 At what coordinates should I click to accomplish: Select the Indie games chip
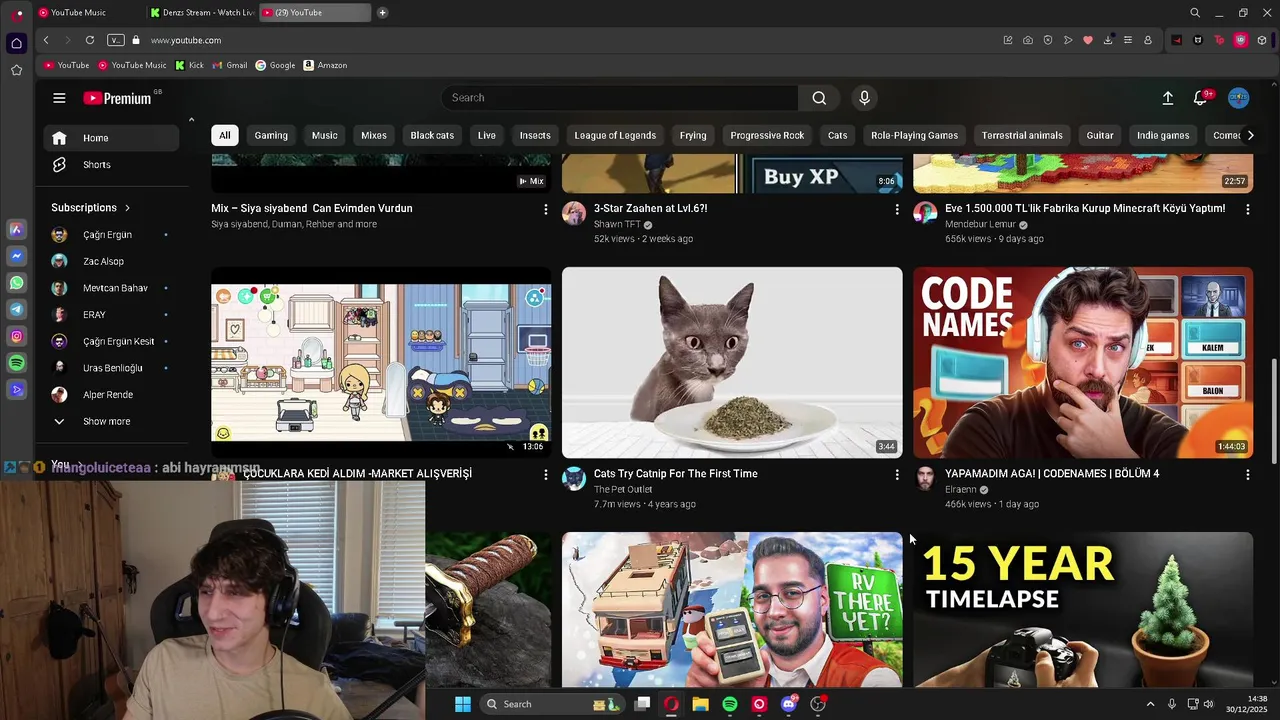click(1163, 135)
